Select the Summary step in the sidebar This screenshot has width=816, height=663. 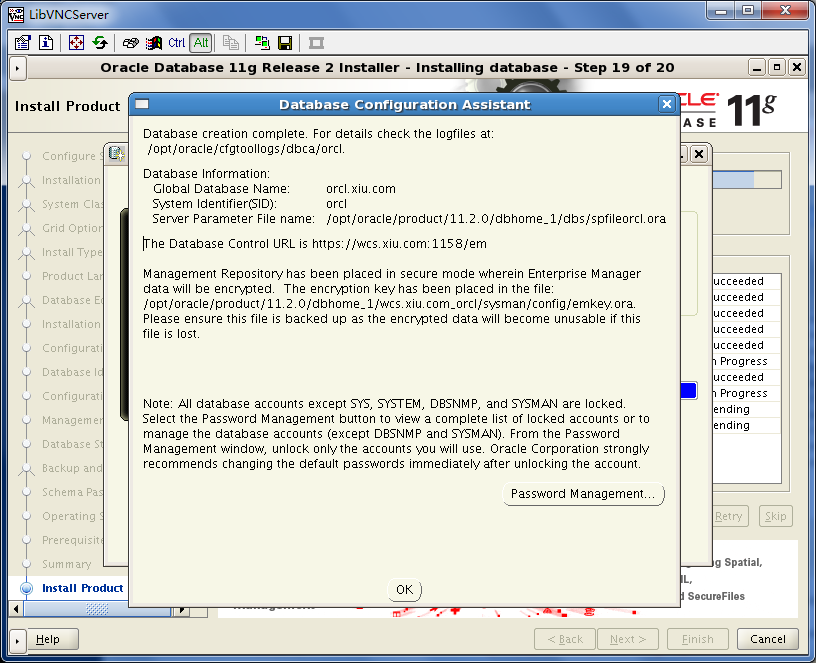pyautogui.click(x=67, y=564)
